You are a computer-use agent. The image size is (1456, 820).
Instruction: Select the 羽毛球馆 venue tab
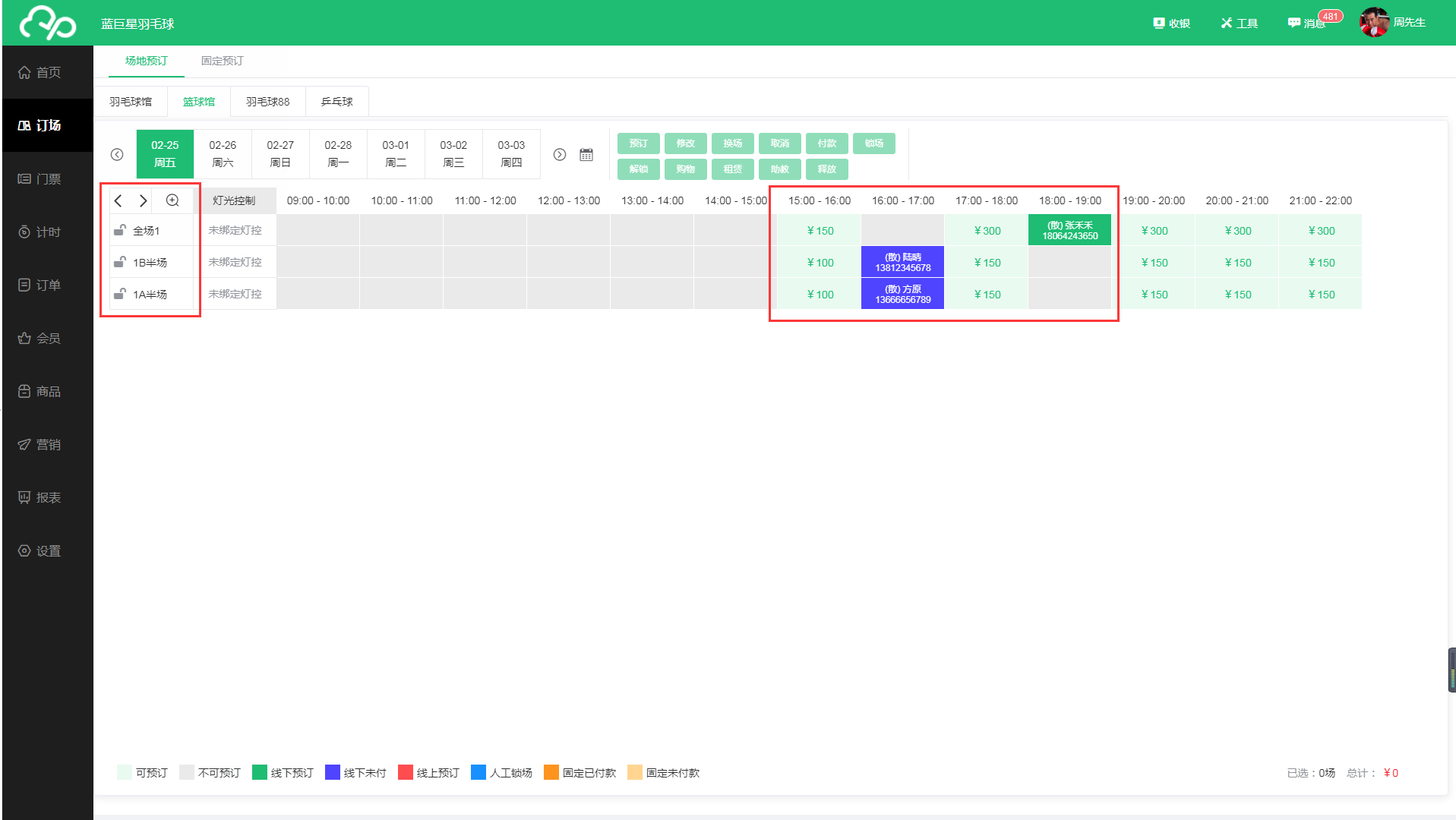pos(131,102)
